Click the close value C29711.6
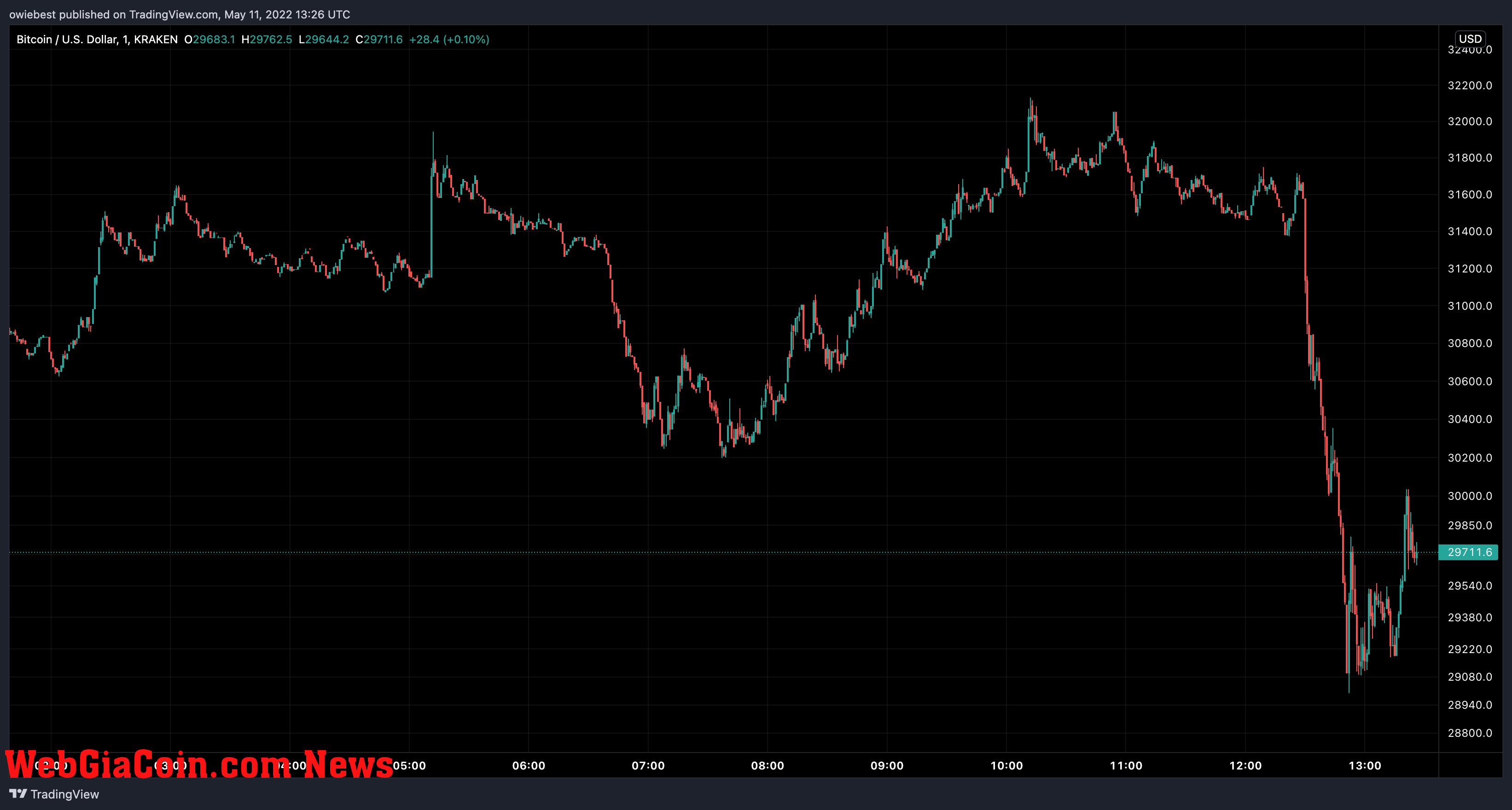 pos(379,39)
